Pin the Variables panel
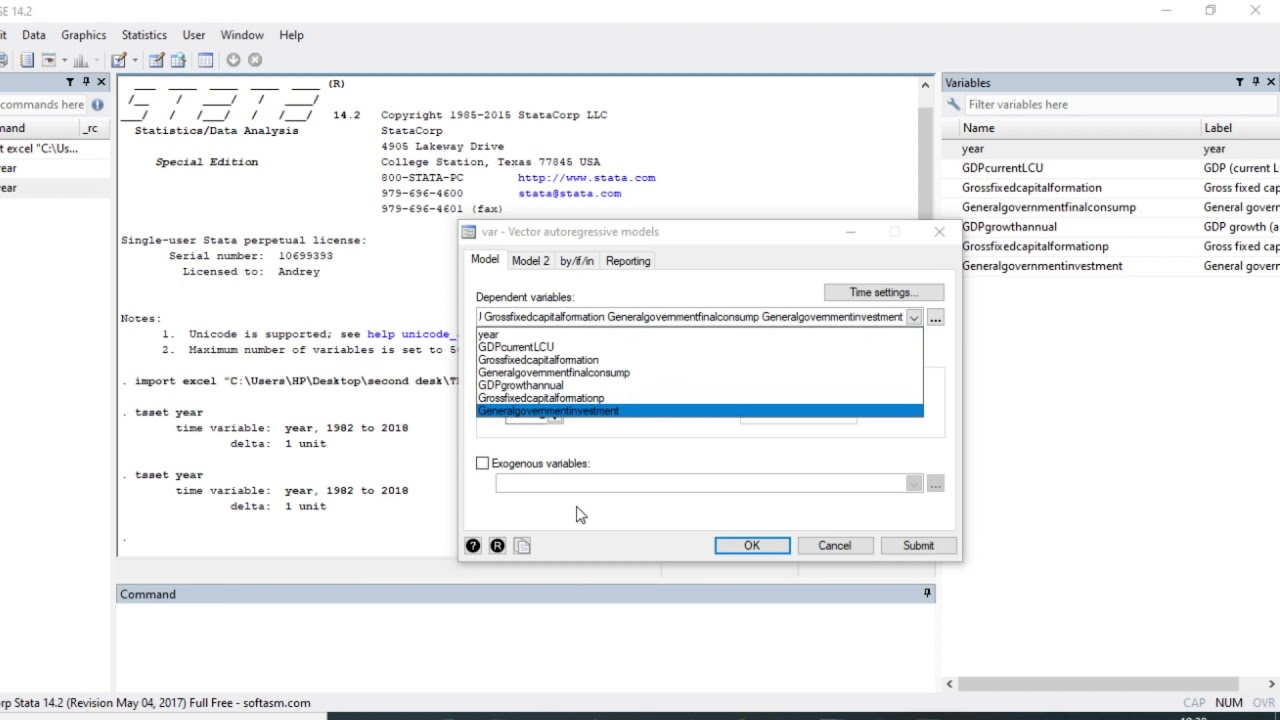Screen dimensions: 1280x720 coord(1256,82)
